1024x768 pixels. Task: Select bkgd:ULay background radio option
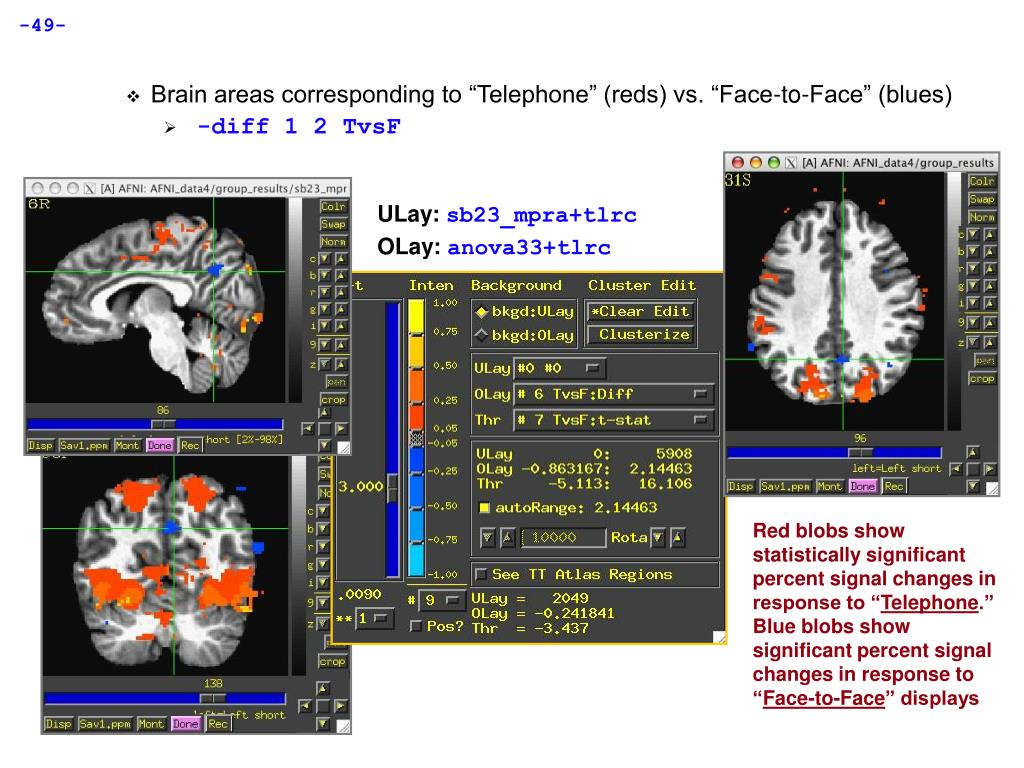pyautogui.click(x=524, y=312)
